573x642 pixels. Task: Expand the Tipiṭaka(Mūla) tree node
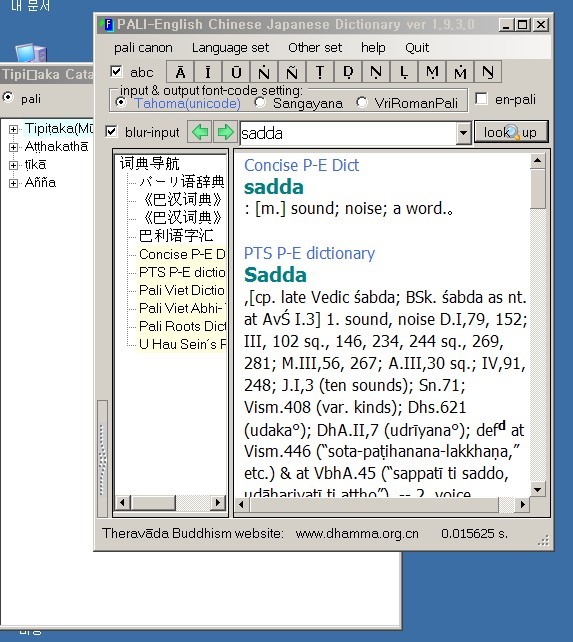tap(13, 129)
